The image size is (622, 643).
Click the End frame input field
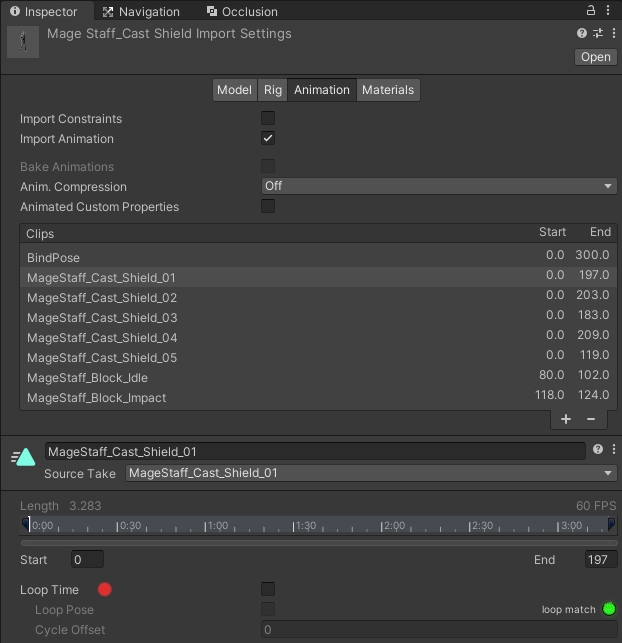tap(601, 560)
